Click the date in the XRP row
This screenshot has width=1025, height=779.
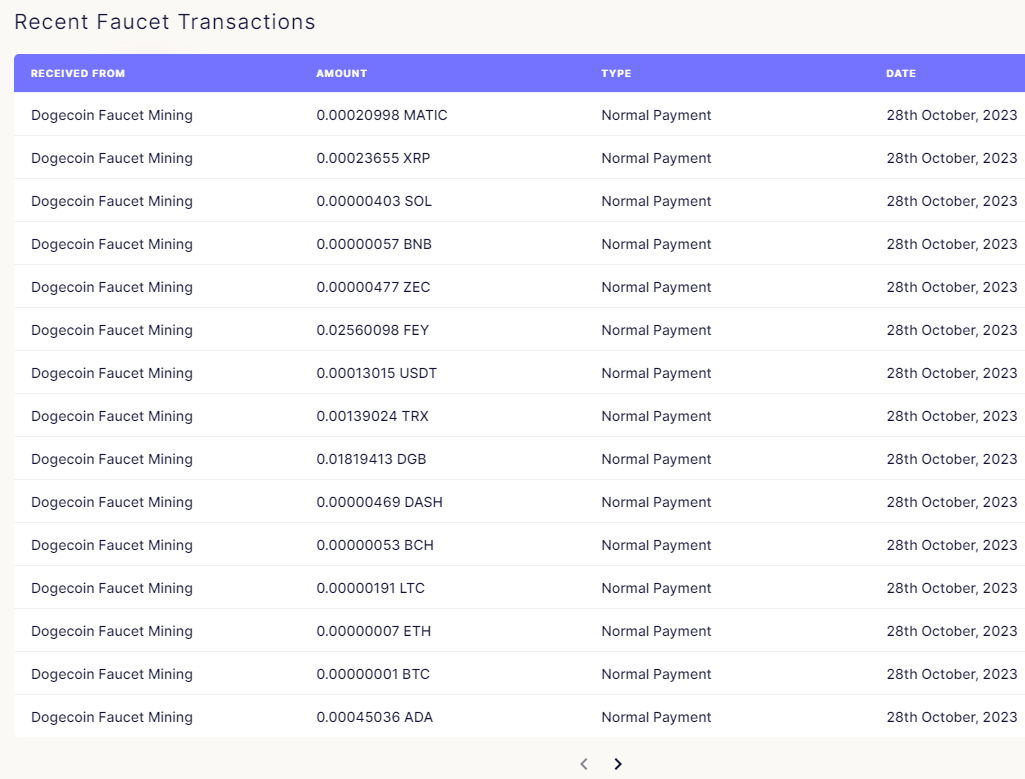[x=952, y=158]
